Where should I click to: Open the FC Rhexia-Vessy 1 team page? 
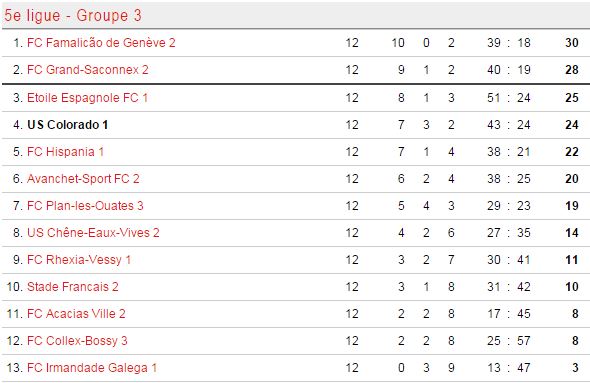(x=79, y=260)
